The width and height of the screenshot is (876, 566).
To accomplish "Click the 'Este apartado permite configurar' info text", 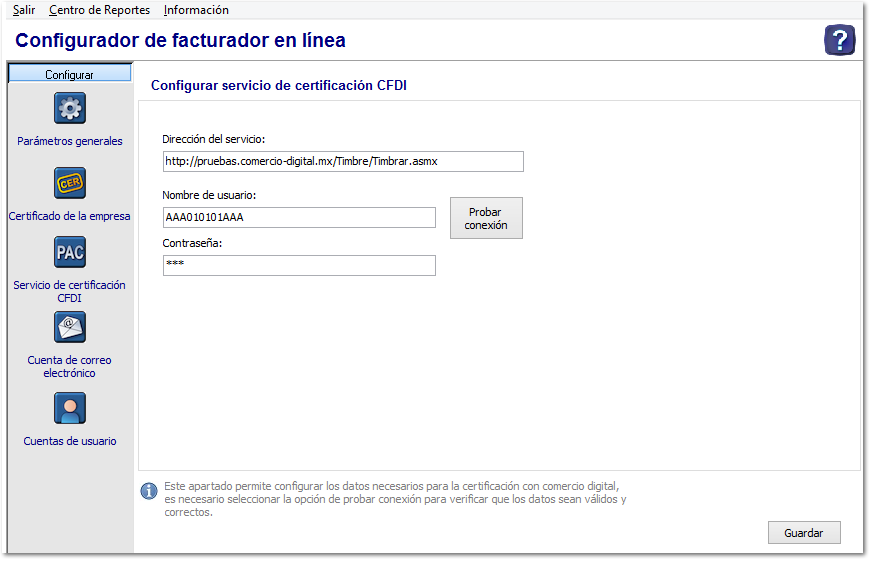I will (x=395, y=499).
